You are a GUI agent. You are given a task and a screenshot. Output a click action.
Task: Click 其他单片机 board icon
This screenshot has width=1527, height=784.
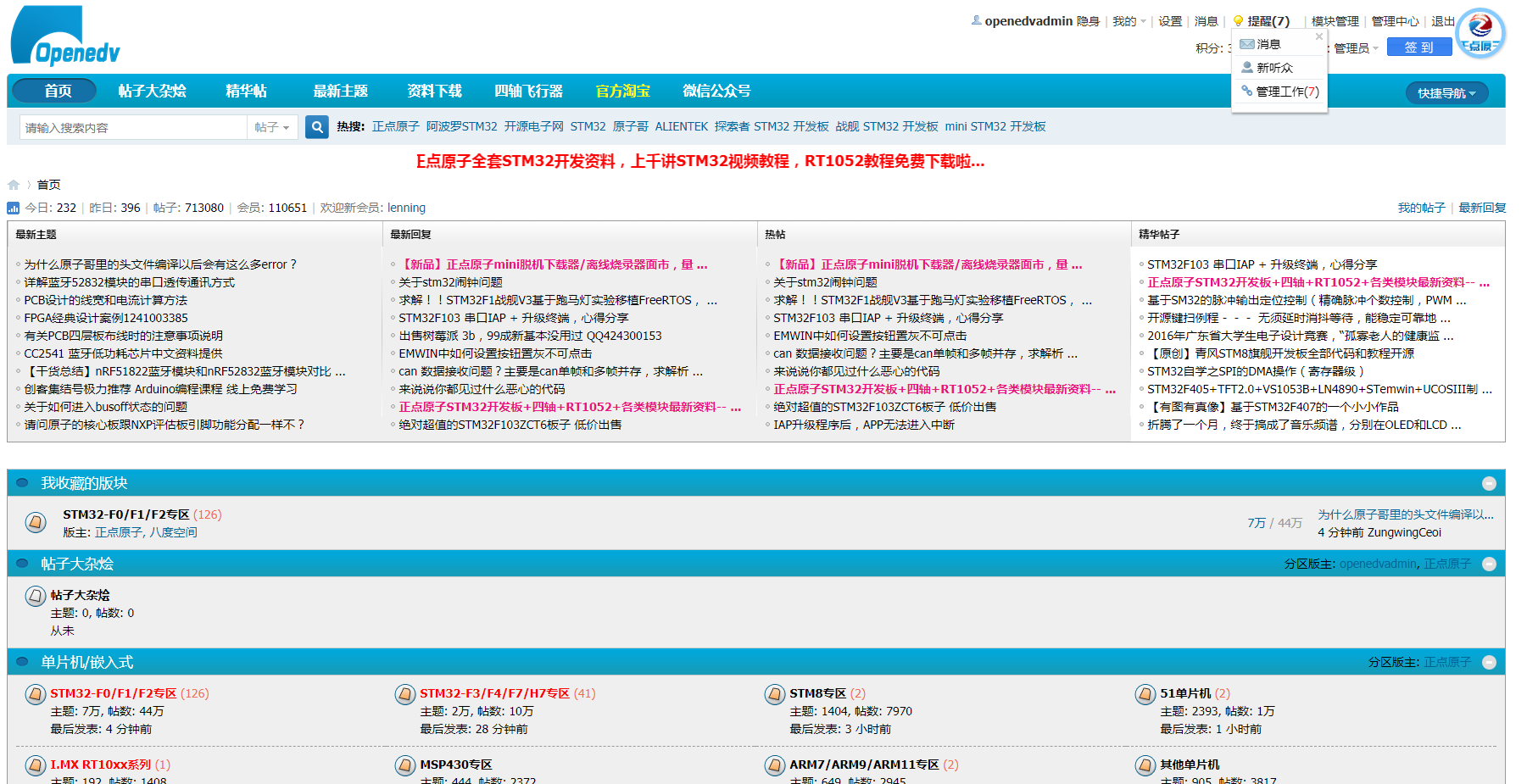pyautogui.click(x=1145, y=766)
